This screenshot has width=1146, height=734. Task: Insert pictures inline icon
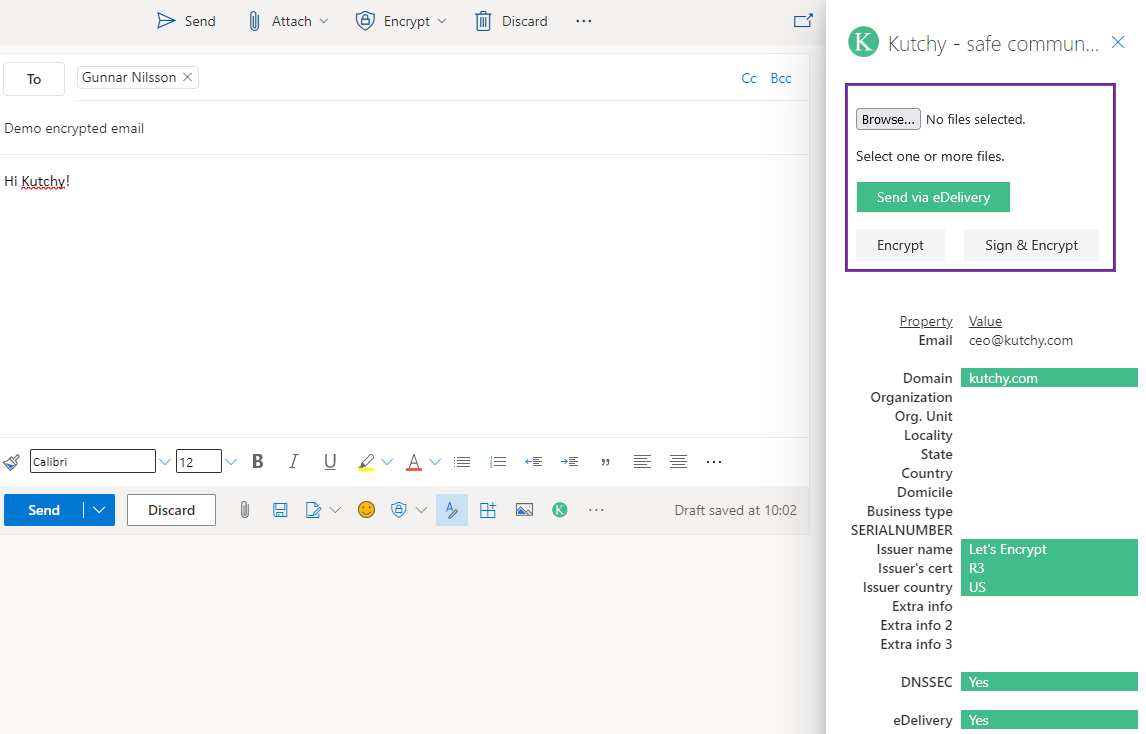coord(524,510)
